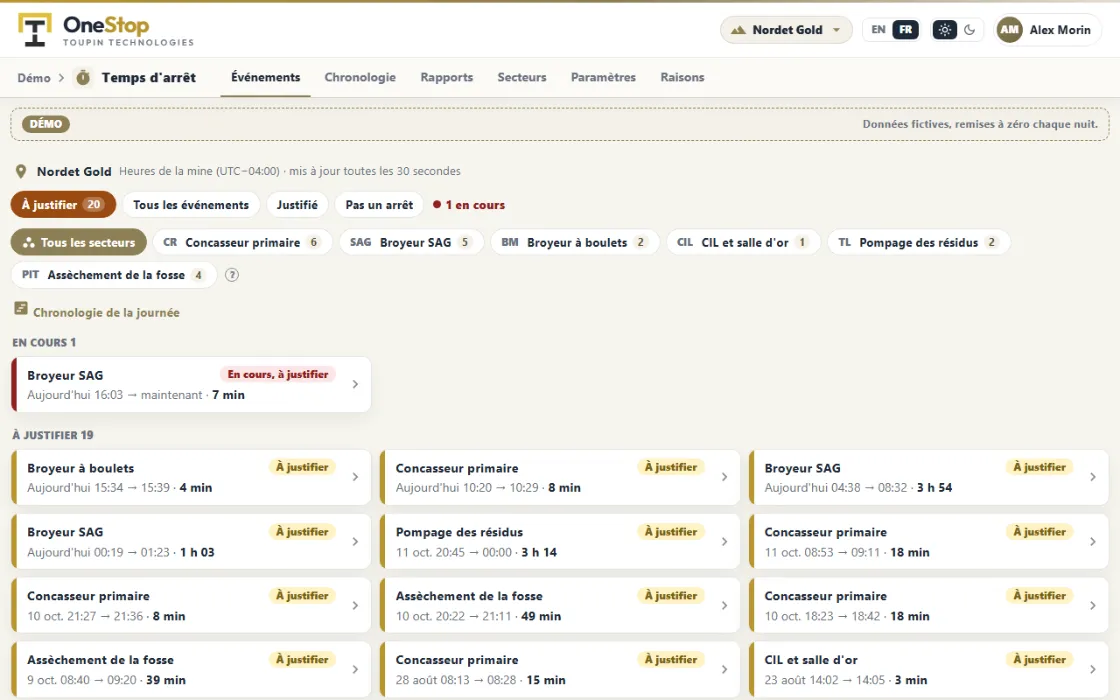Filter by Concasseur primaire sector

click(242, 243)
